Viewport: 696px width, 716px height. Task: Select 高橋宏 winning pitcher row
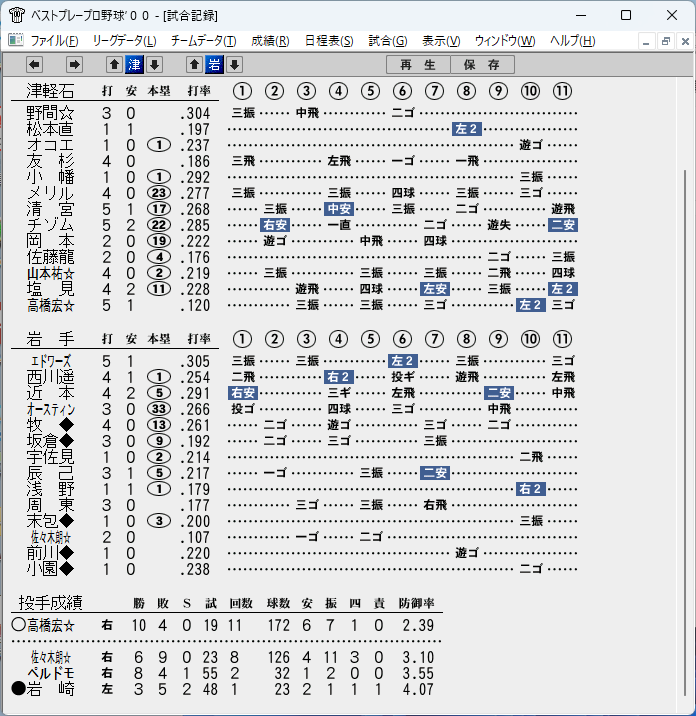click(227, 625)
